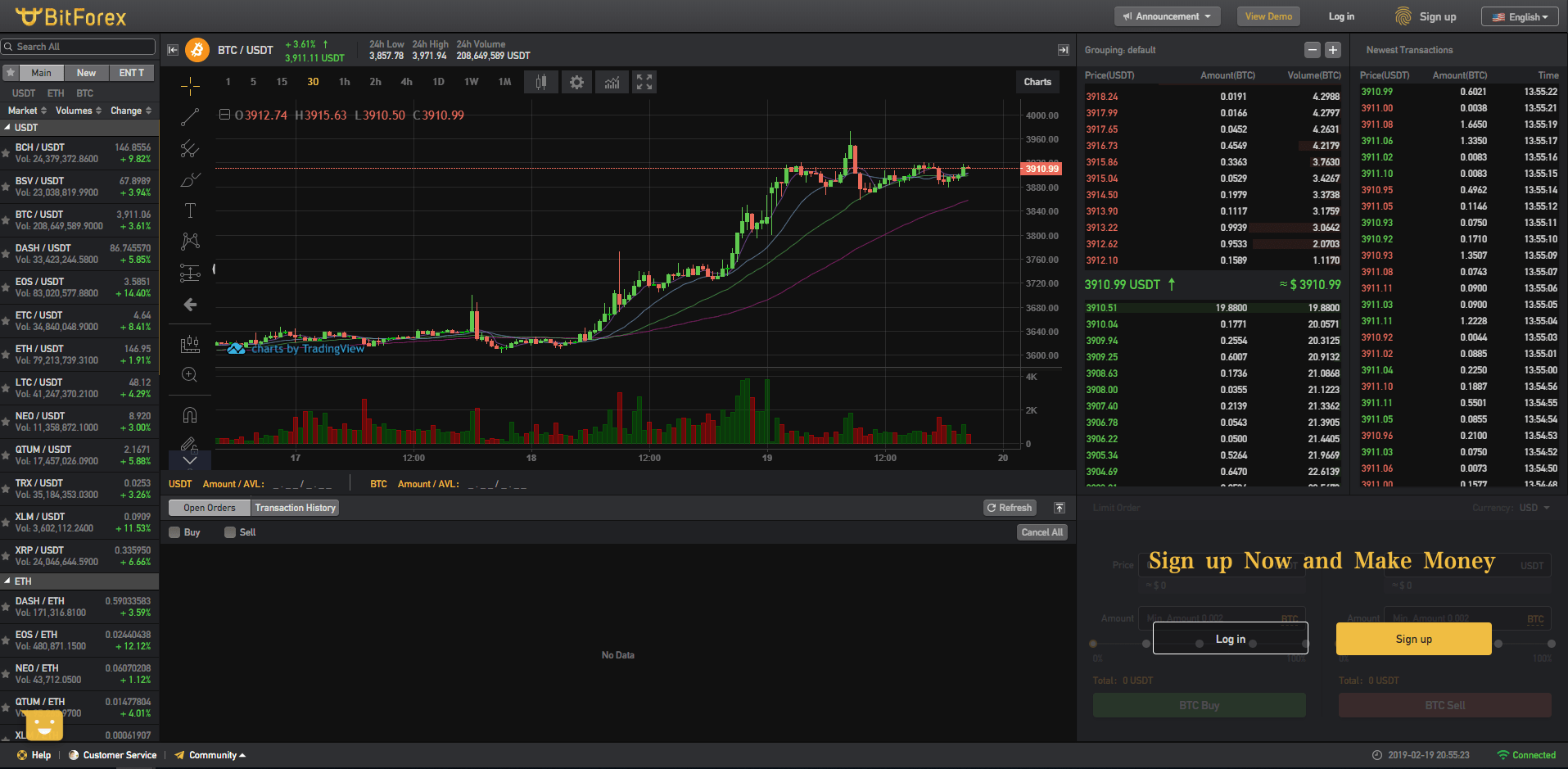Select the prediction and measurement tool

point(190,273)
